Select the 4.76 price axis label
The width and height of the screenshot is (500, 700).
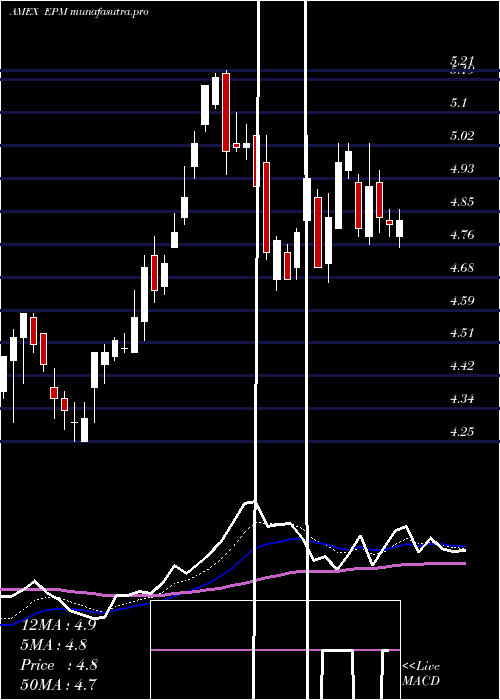pos(462,235)
